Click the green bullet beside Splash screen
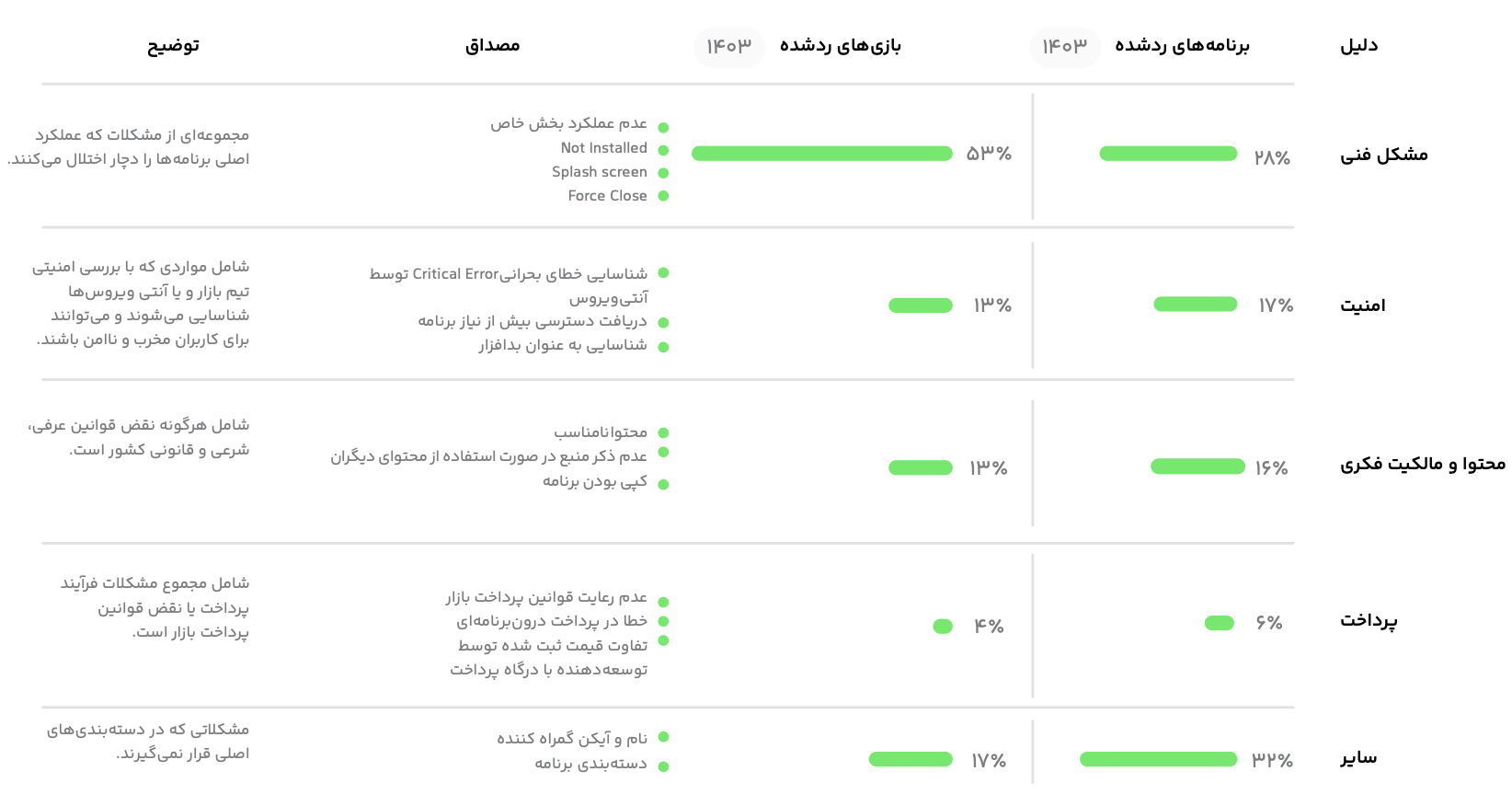1512x806 pixels. pos(663,173)
